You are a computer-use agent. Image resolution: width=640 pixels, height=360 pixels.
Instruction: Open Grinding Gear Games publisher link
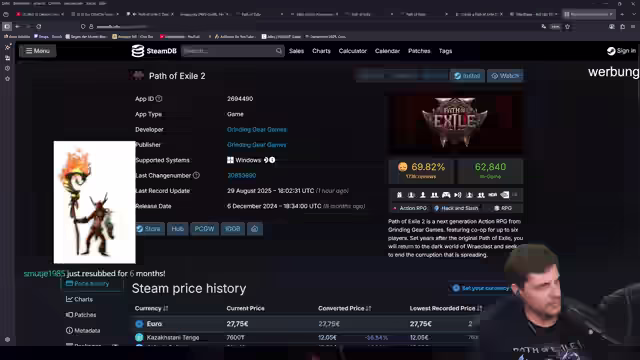coord(257,145)
